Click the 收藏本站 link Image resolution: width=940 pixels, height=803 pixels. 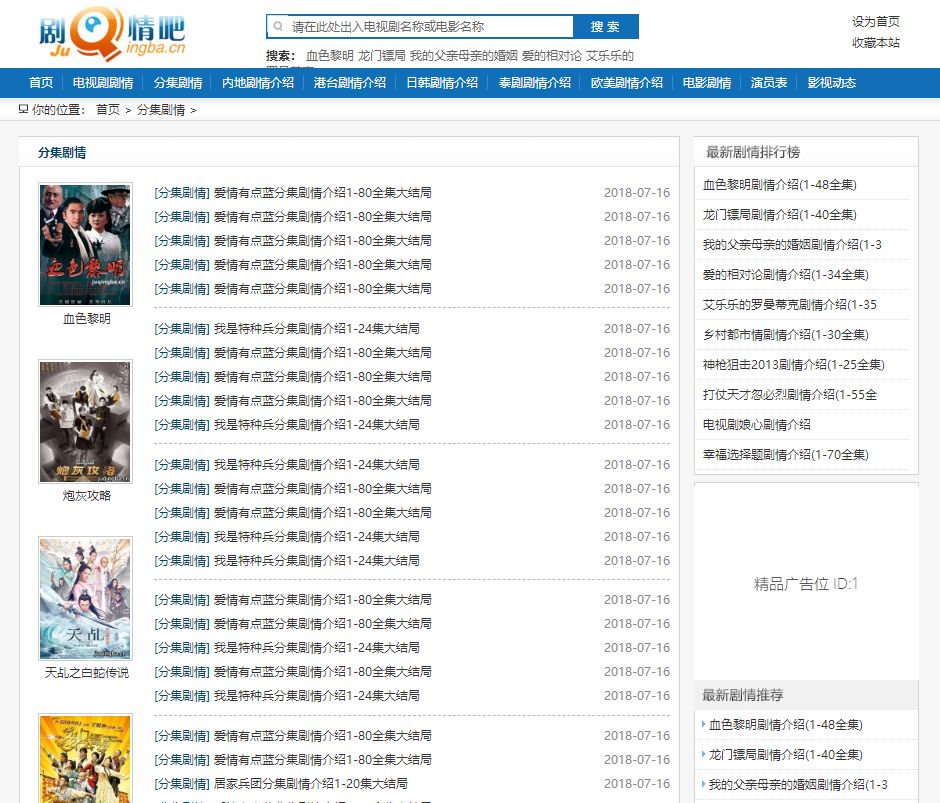[x=876, y=43]
